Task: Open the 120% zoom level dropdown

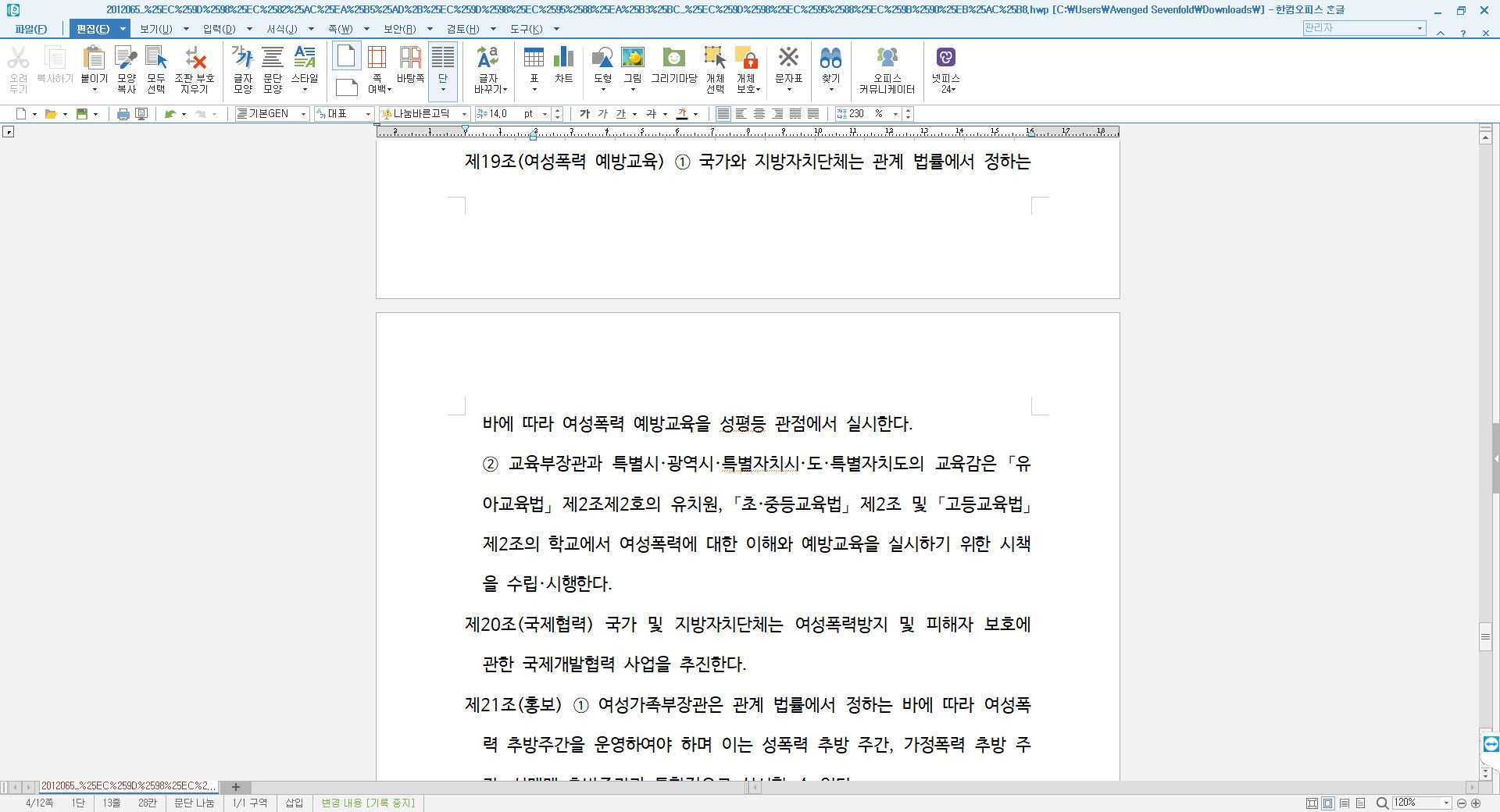Action: coord(1445,803)
